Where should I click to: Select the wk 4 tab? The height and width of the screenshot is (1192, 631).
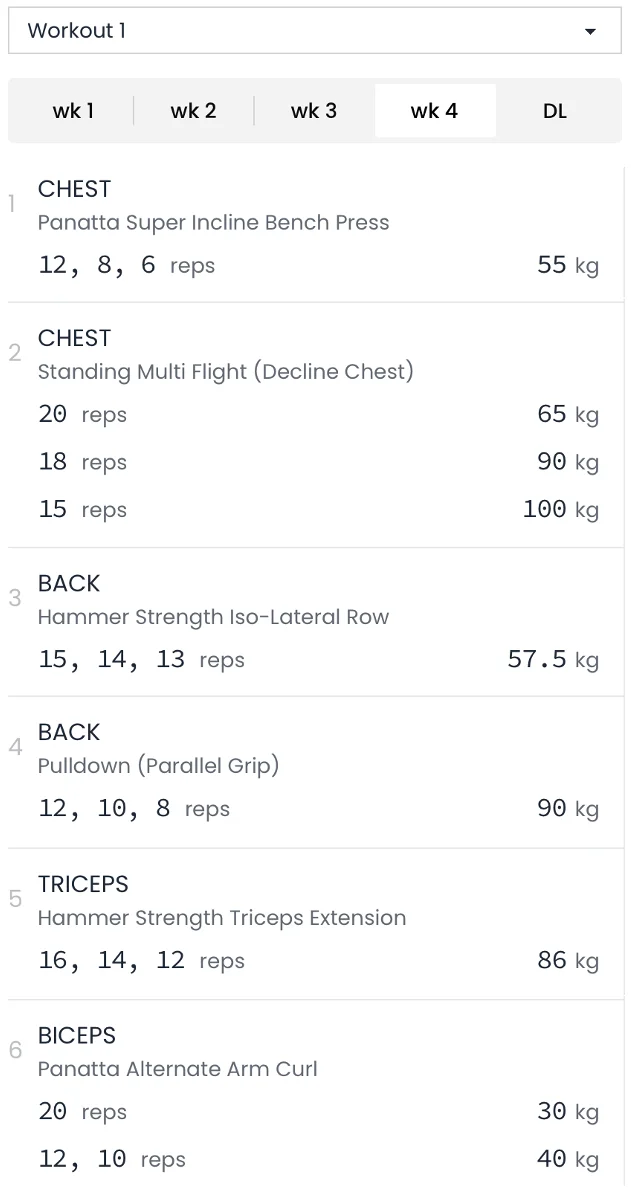pos(434,111)
